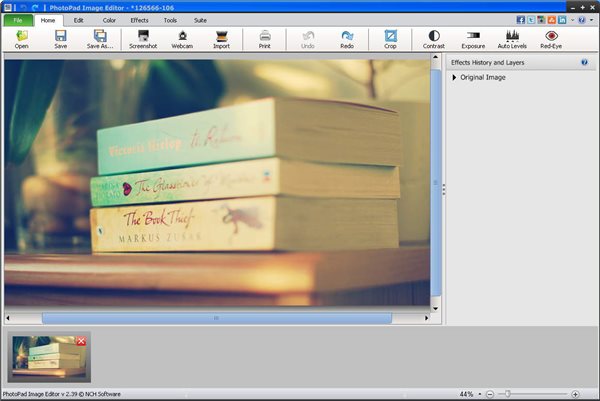The width and height of the screenshot is (600, 401).
Task: Click the help icon in Effects History panel
Action: point(584,62)
